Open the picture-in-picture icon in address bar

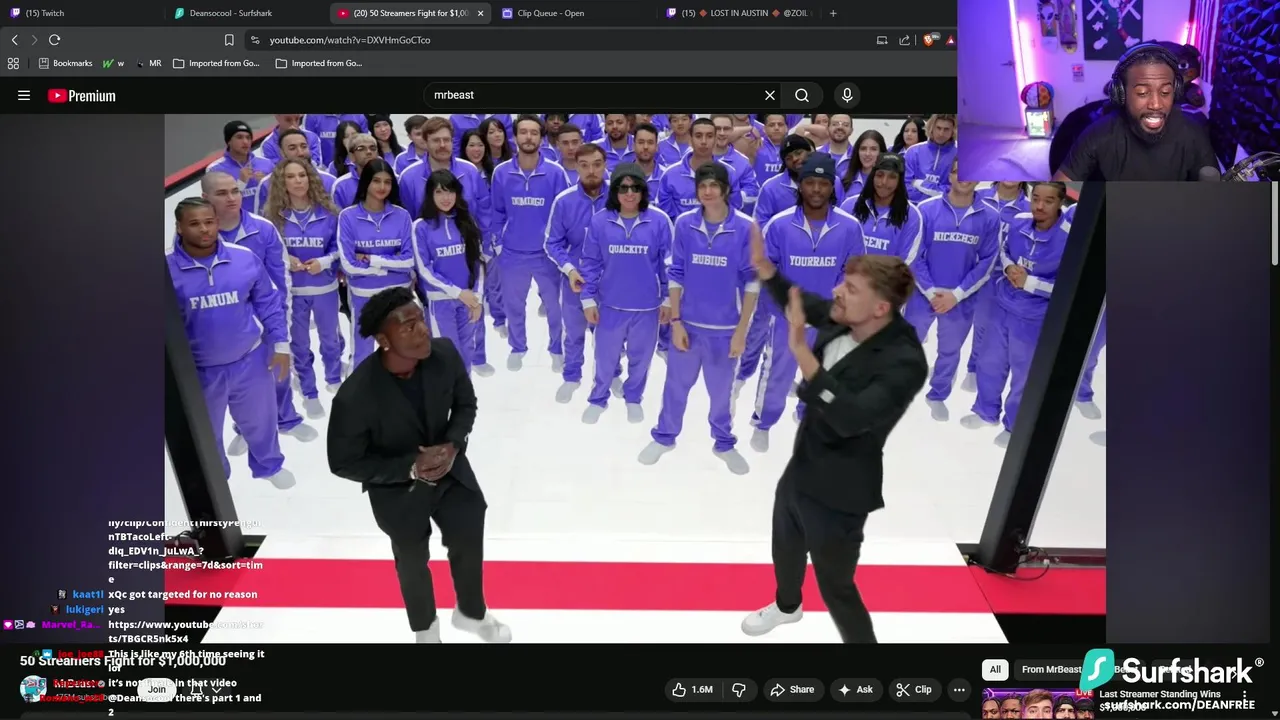tap(882, 40)
